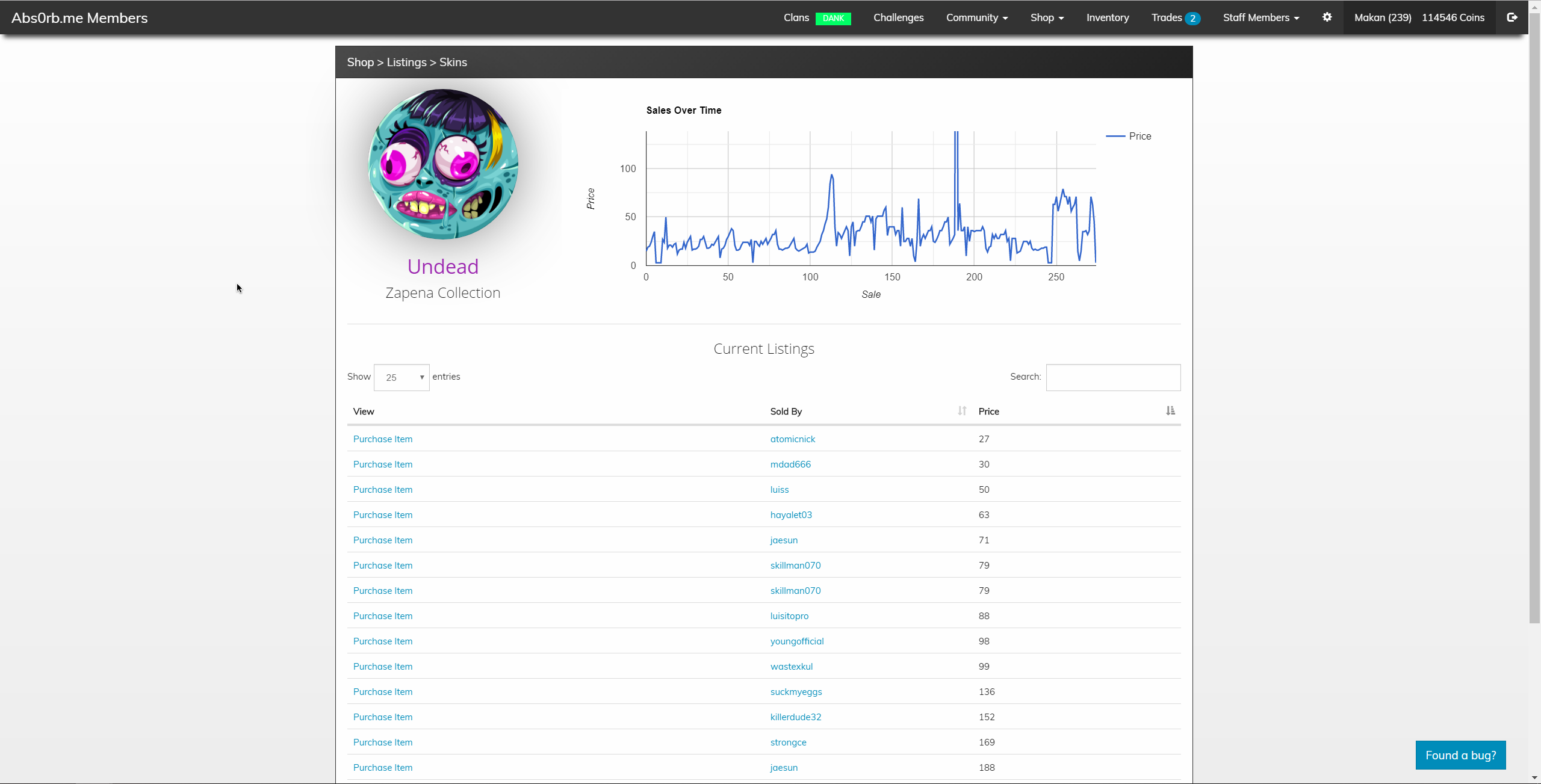Click the Found a bug? button
1541x784 pixels.
tap(1460, 755)
